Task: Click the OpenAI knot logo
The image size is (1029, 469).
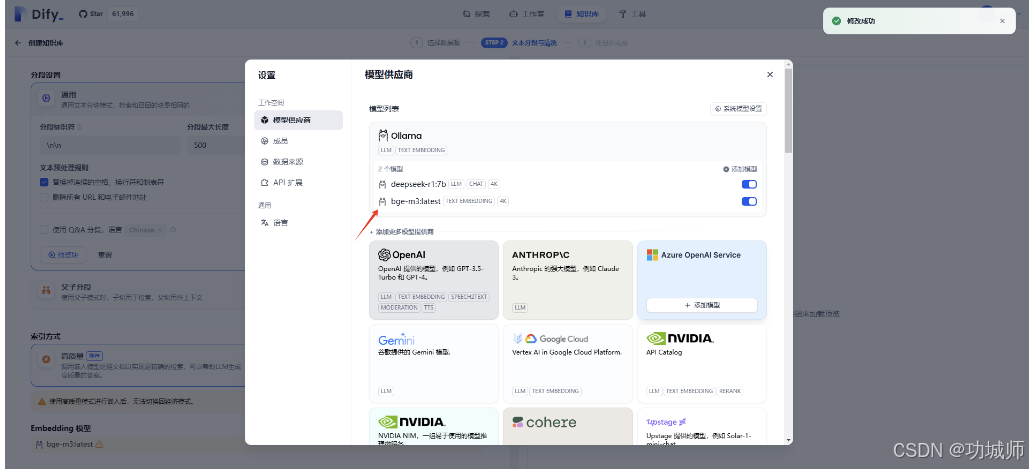Action: coord(385,255)
